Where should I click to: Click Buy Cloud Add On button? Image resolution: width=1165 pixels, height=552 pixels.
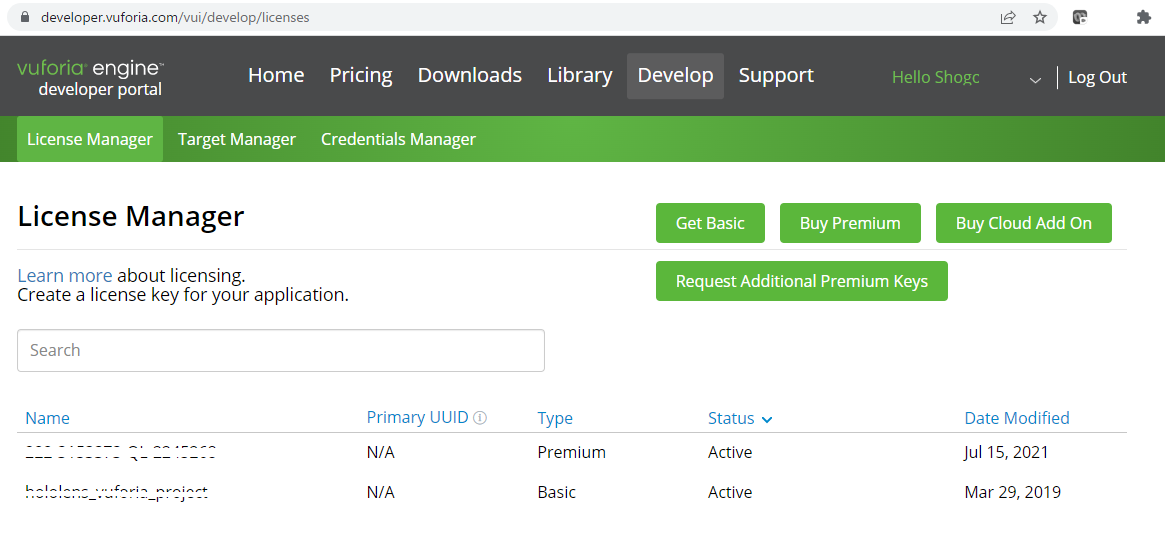(x=1023, y=223)
